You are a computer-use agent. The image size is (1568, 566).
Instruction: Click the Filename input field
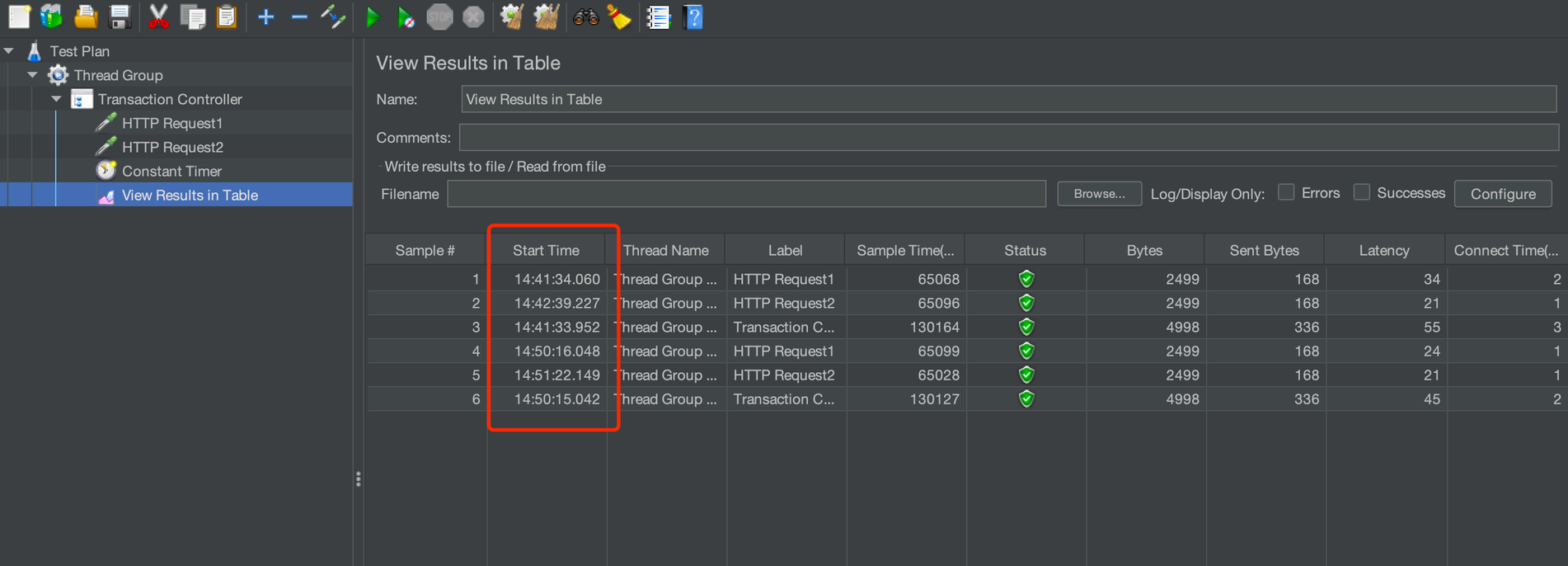tap(746, 194)
